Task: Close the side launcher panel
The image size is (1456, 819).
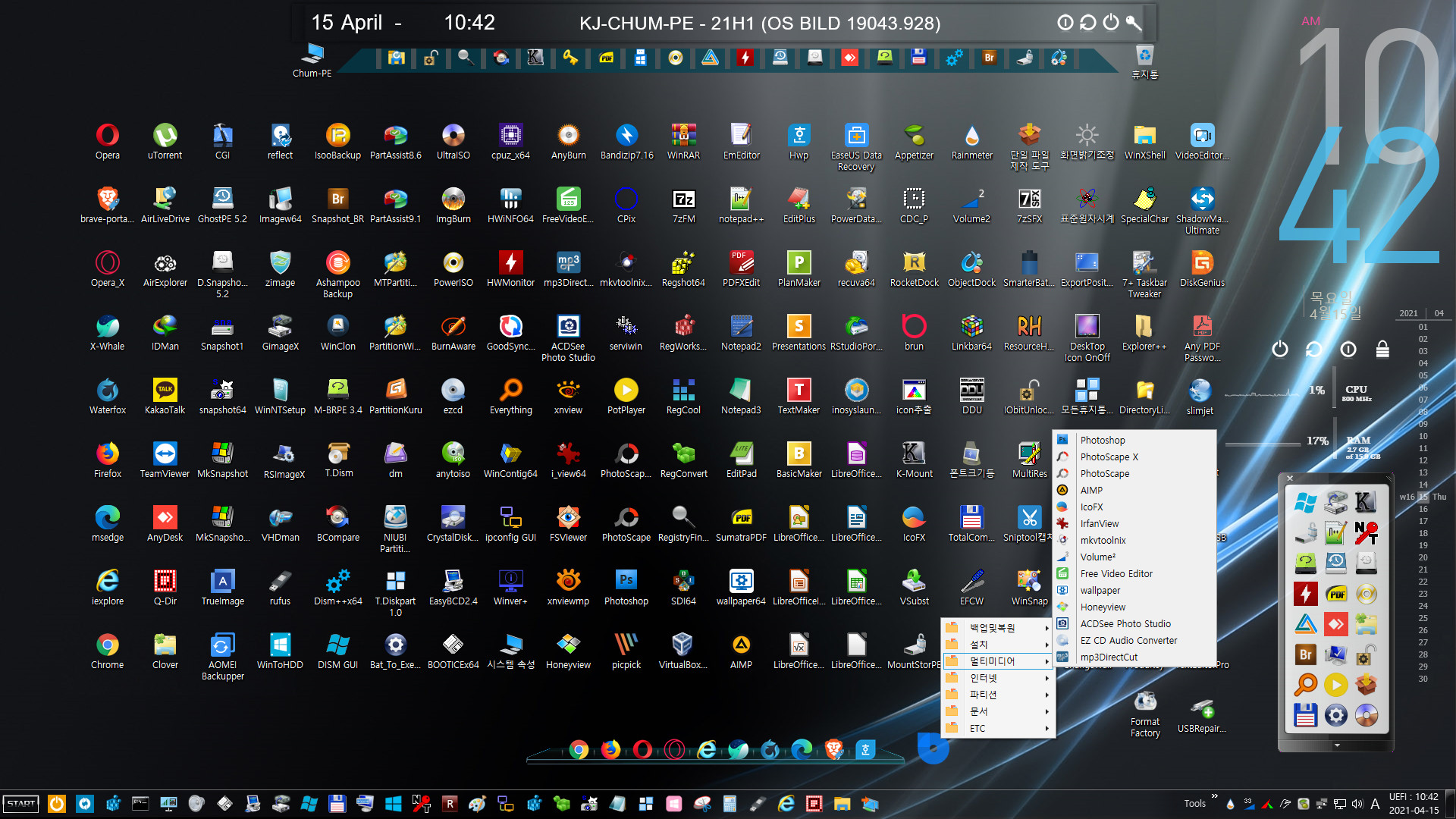Action: pyautogui.click(x=1289, y=479)
